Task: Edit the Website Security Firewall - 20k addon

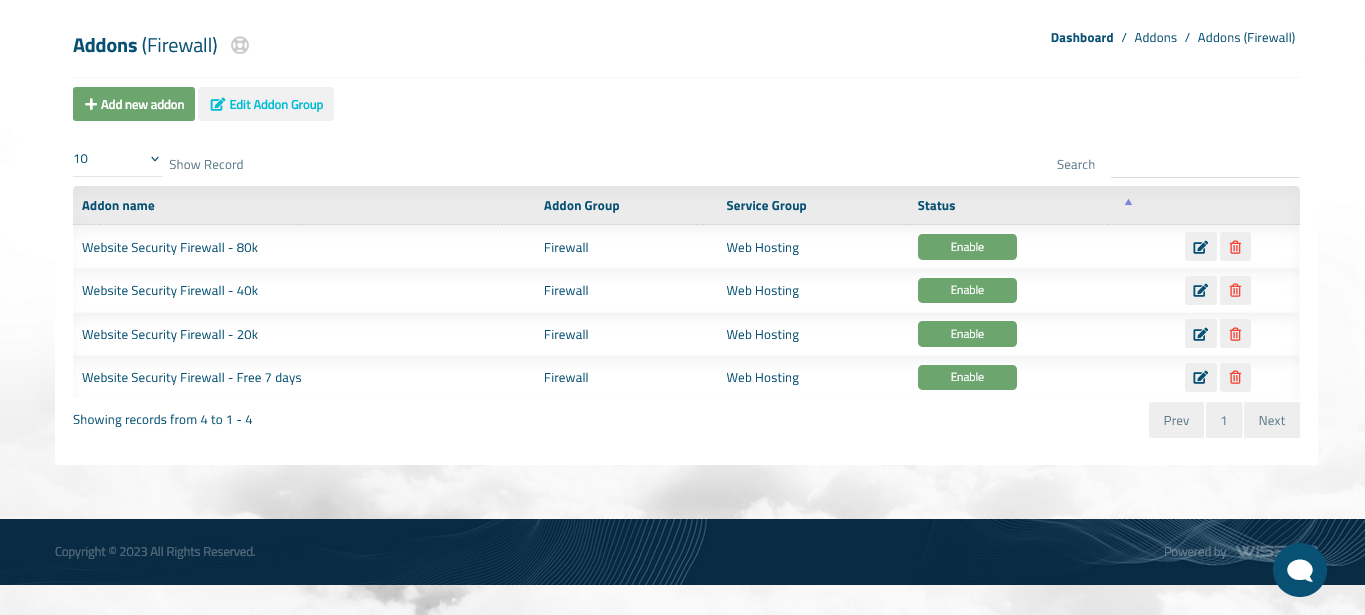Action: click(x=1201, y=334)
